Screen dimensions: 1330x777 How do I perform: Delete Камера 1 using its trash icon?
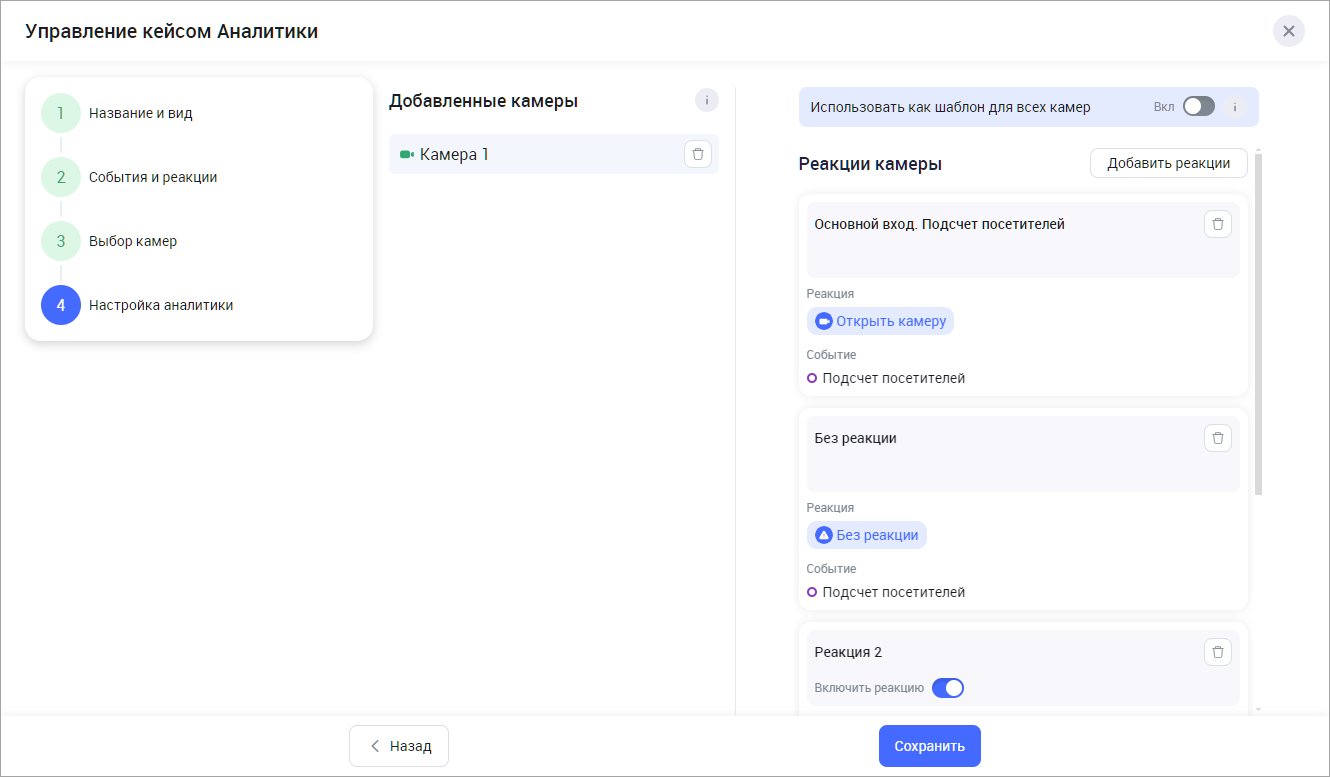697,154
